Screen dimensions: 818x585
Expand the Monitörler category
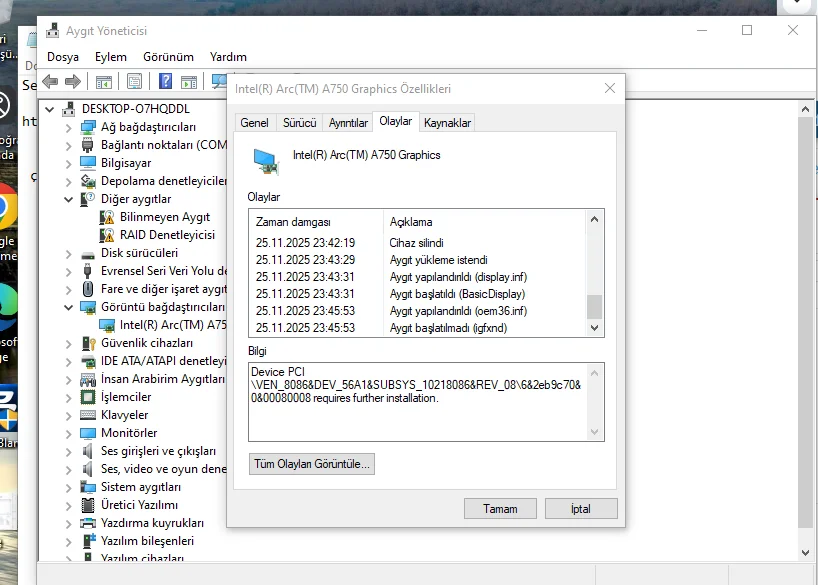coord(68,433)
